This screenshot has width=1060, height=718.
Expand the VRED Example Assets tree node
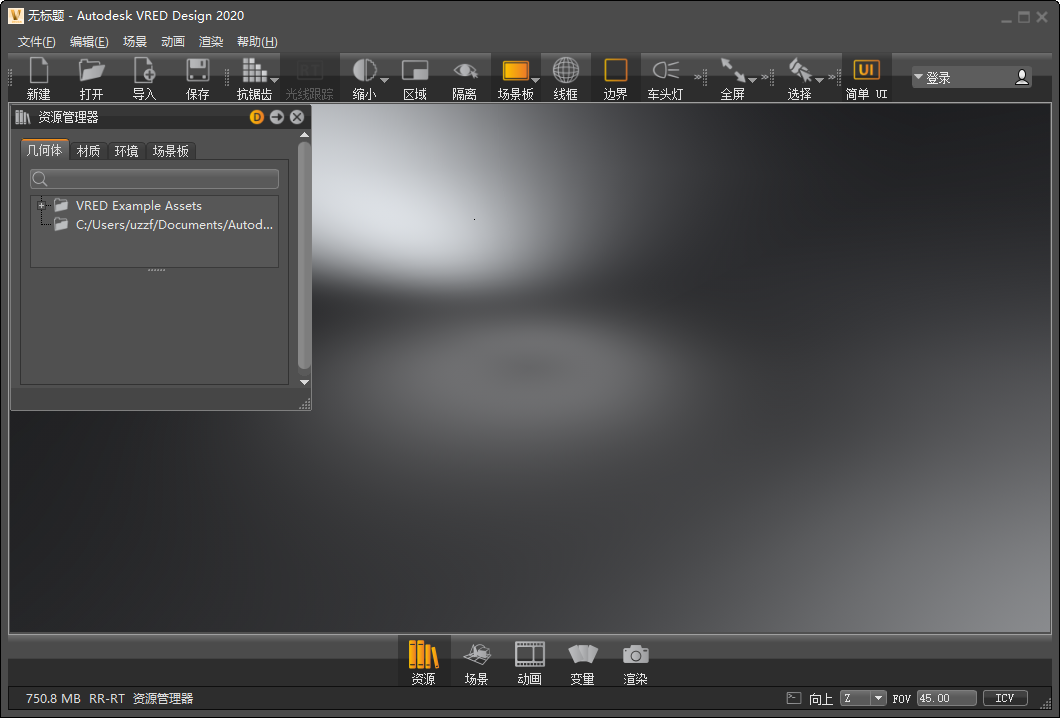39,205
